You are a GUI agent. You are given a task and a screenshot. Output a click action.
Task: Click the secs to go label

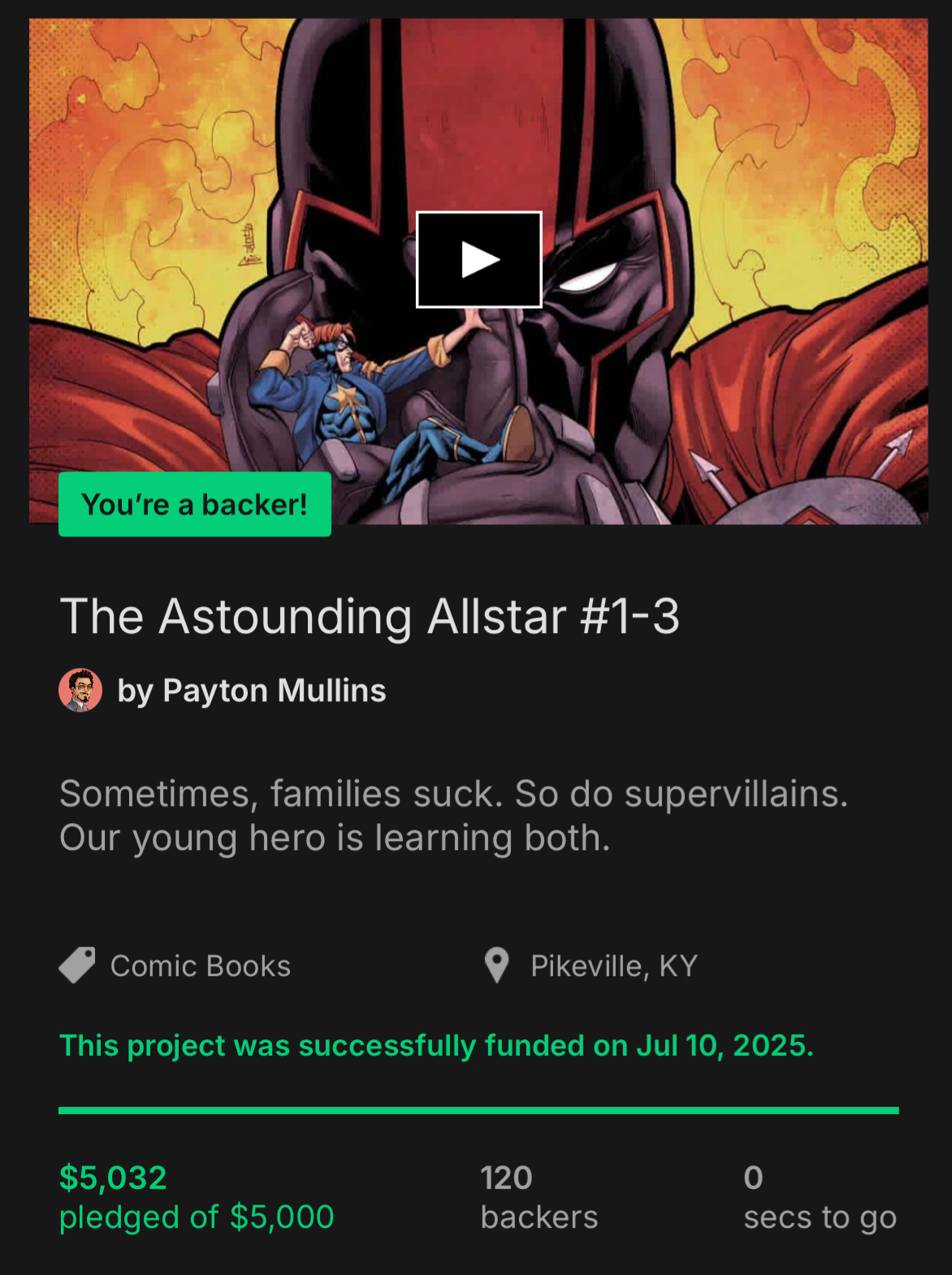click(x=820, y=1217)
